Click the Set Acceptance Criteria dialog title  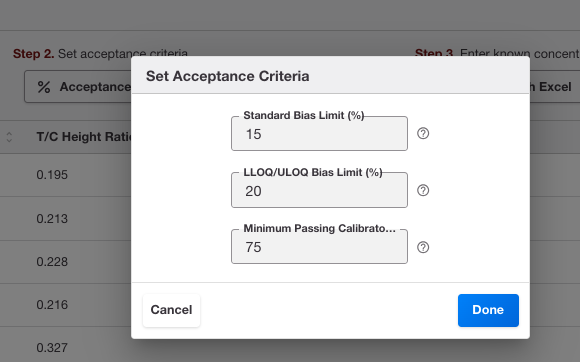click(x=227, y=76)
